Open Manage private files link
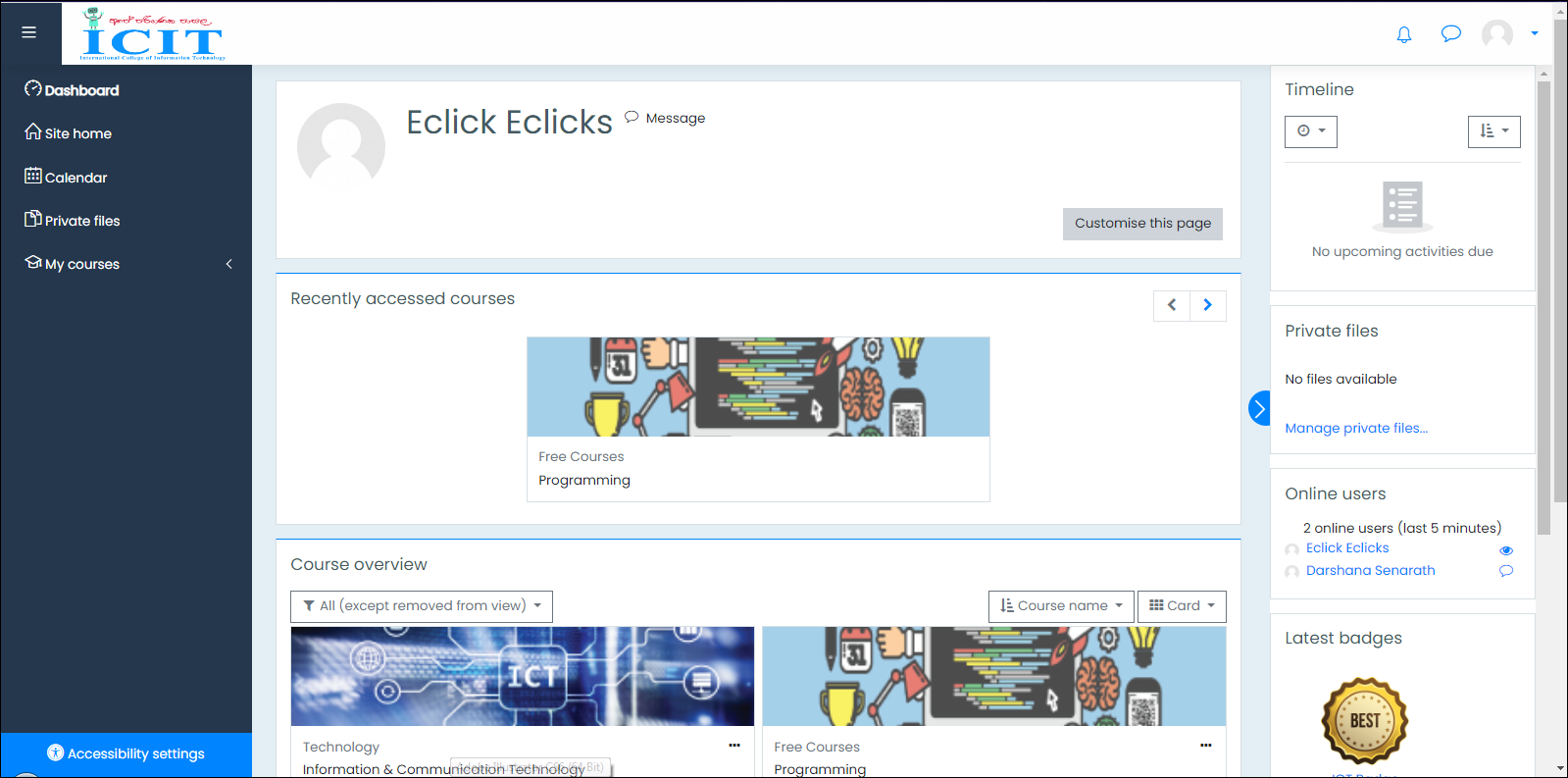 1355,428
